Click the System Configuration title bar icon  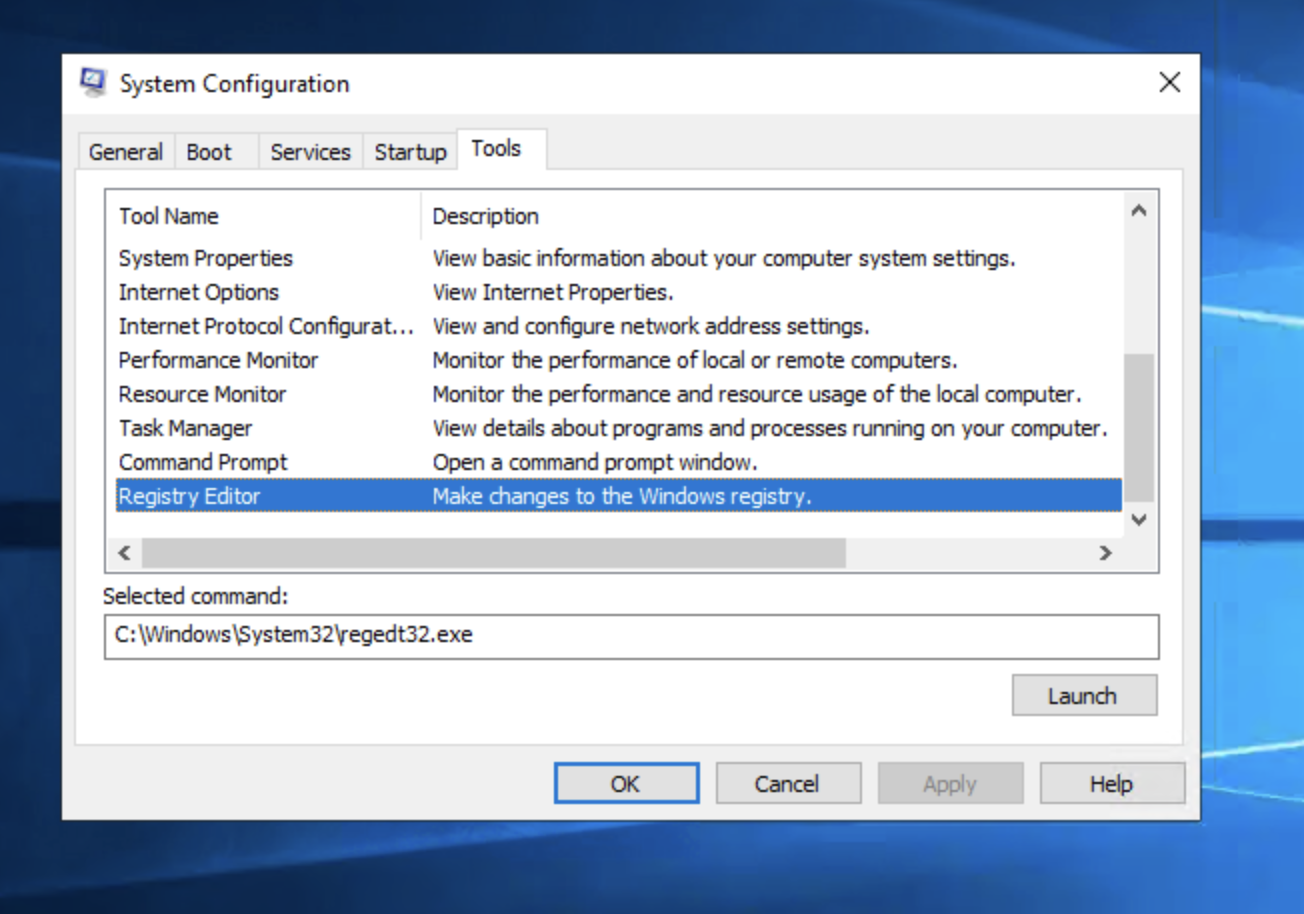93,83
